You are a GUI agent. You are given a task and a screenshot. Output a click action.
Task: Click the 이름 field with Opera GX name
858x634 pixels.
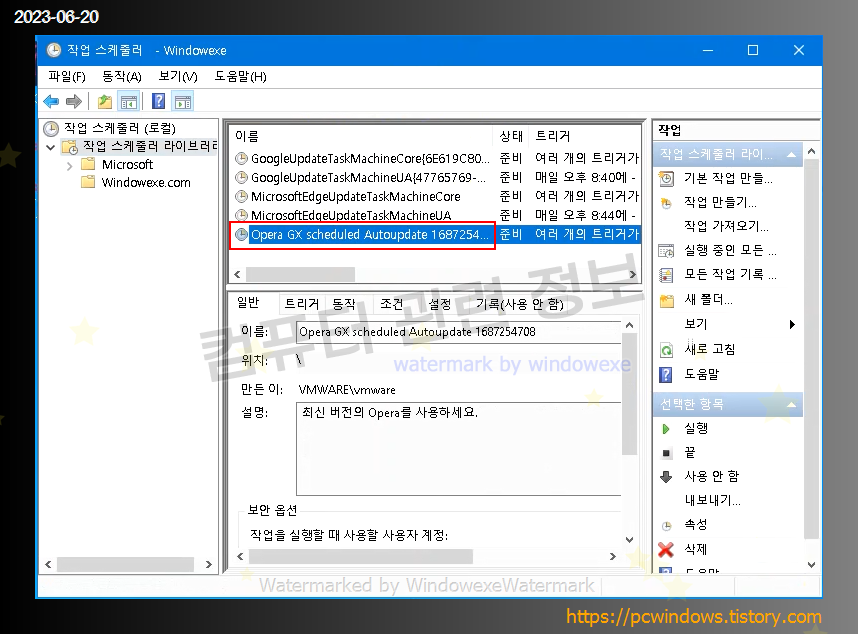coord(459,332)
